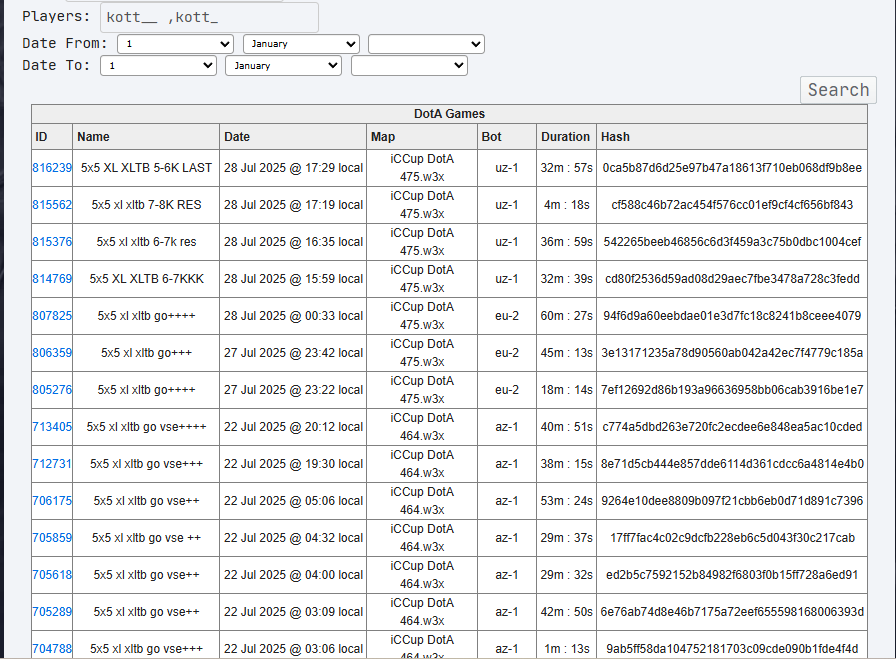Click the ID column header
The height and width of the screenshot is (659, 896).
[x=52, y=137]
